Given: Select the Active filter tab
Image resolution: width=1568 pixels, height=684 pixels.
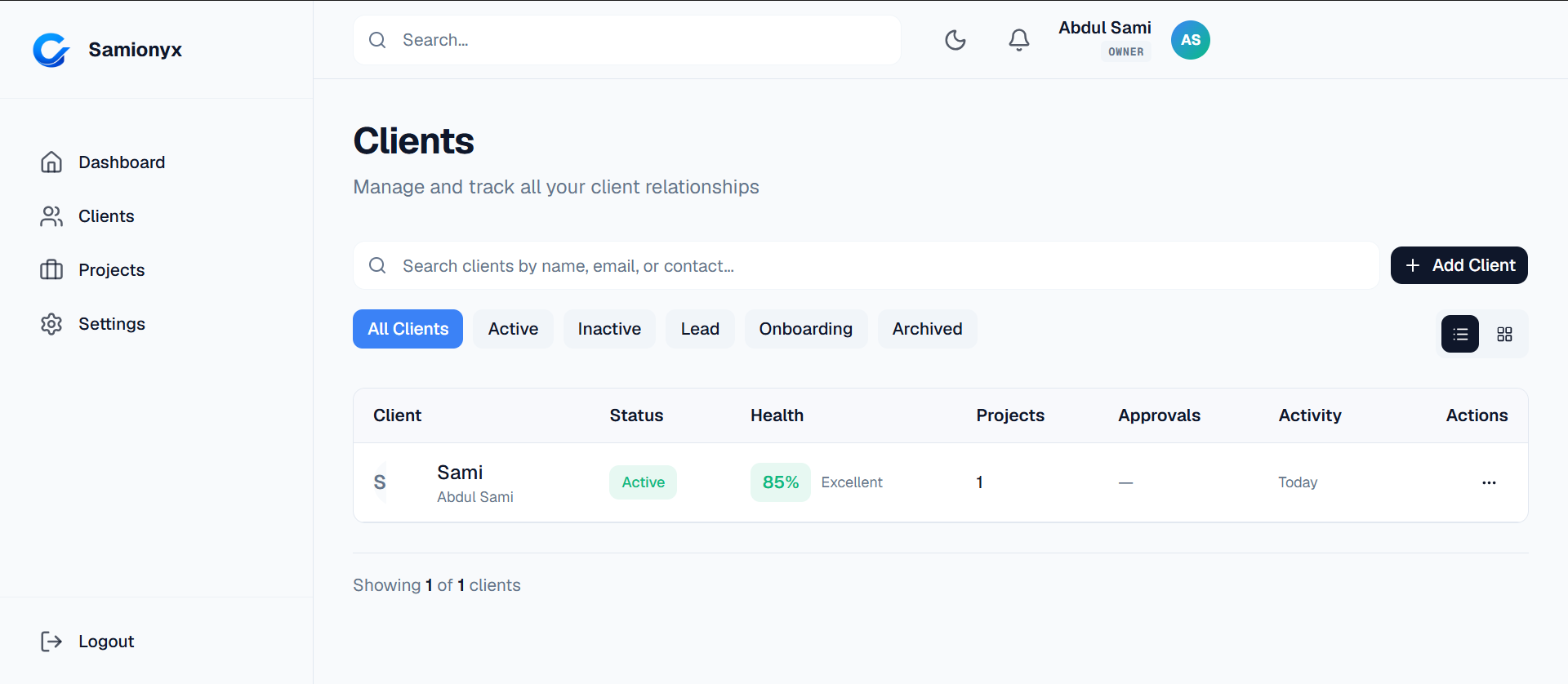Looking at the screenshot, I should tap(513, 329).
